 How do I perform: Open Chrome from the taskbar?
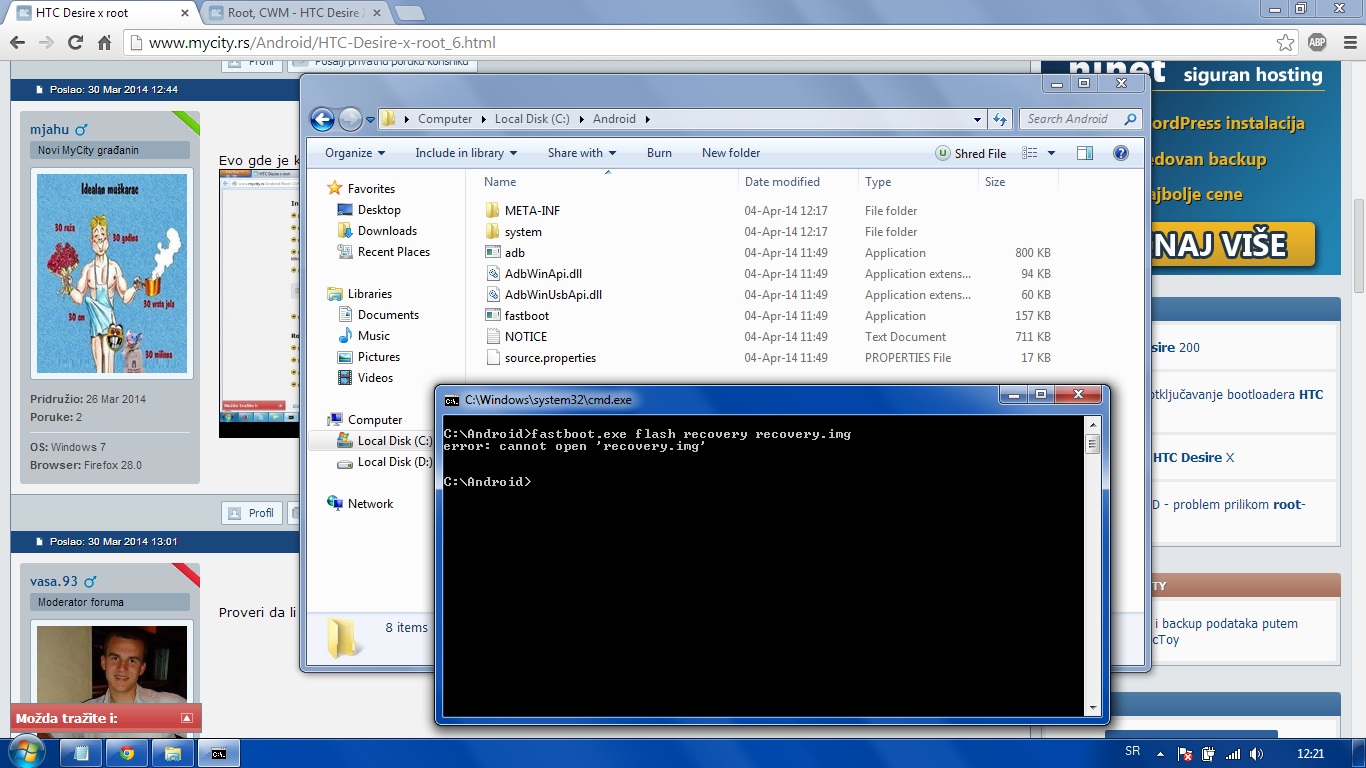[127, 753]
